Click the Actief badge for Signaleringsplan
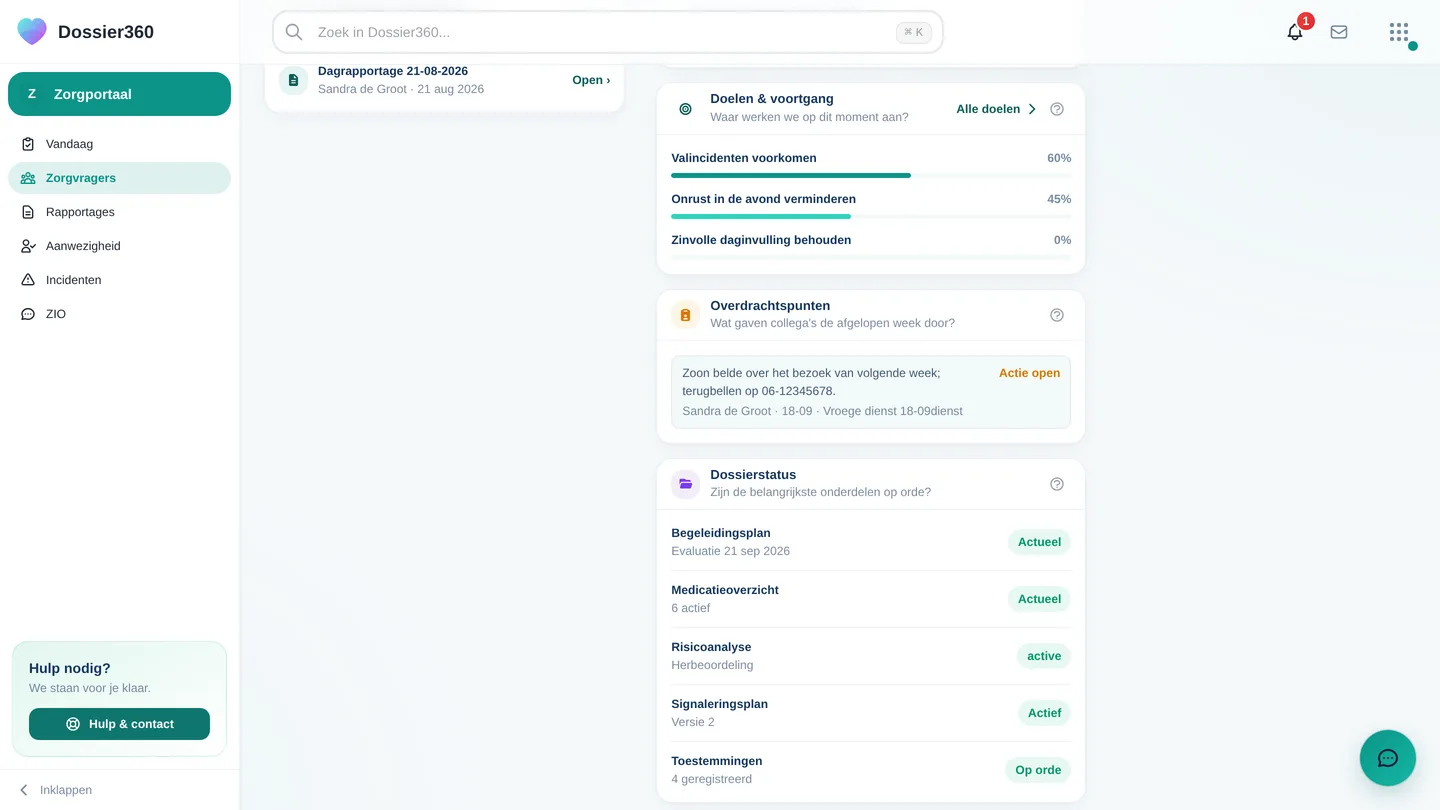The width and height of the screenshot is (1440, 810). point(1044,713)
